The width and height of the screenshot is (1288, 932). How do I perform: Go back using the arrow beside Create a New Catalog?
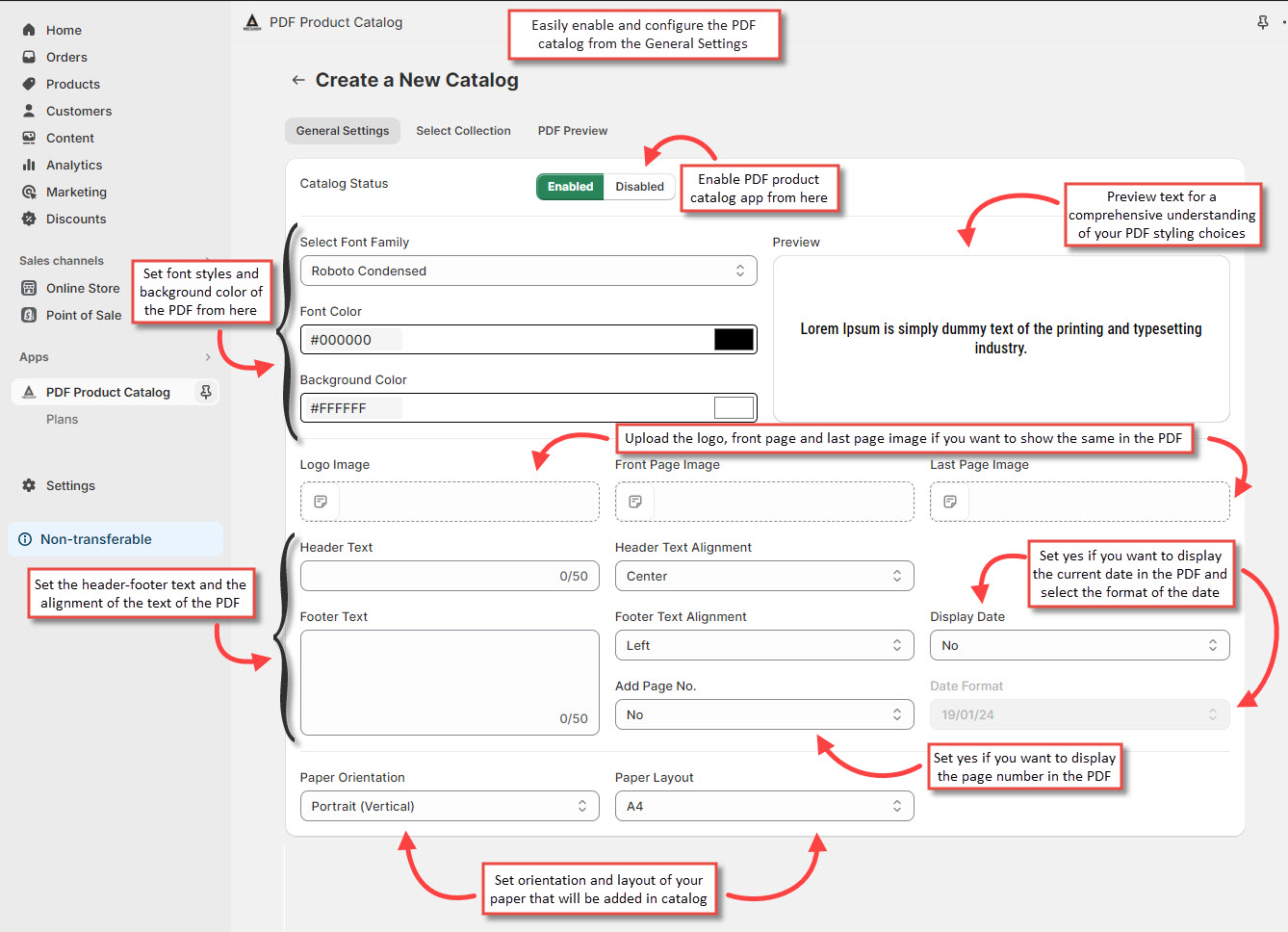(x=298, y=80)
